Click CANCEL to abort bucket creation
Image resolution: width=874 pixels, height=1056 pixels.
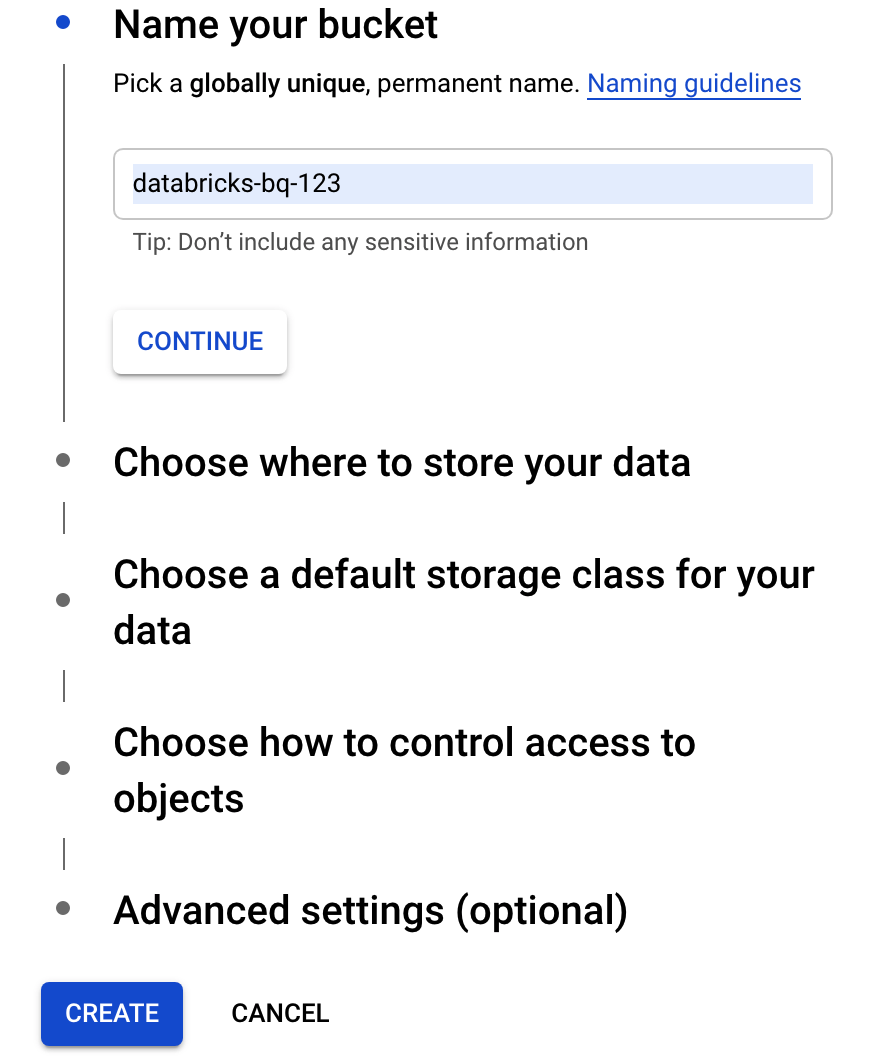click(280, 1013)
